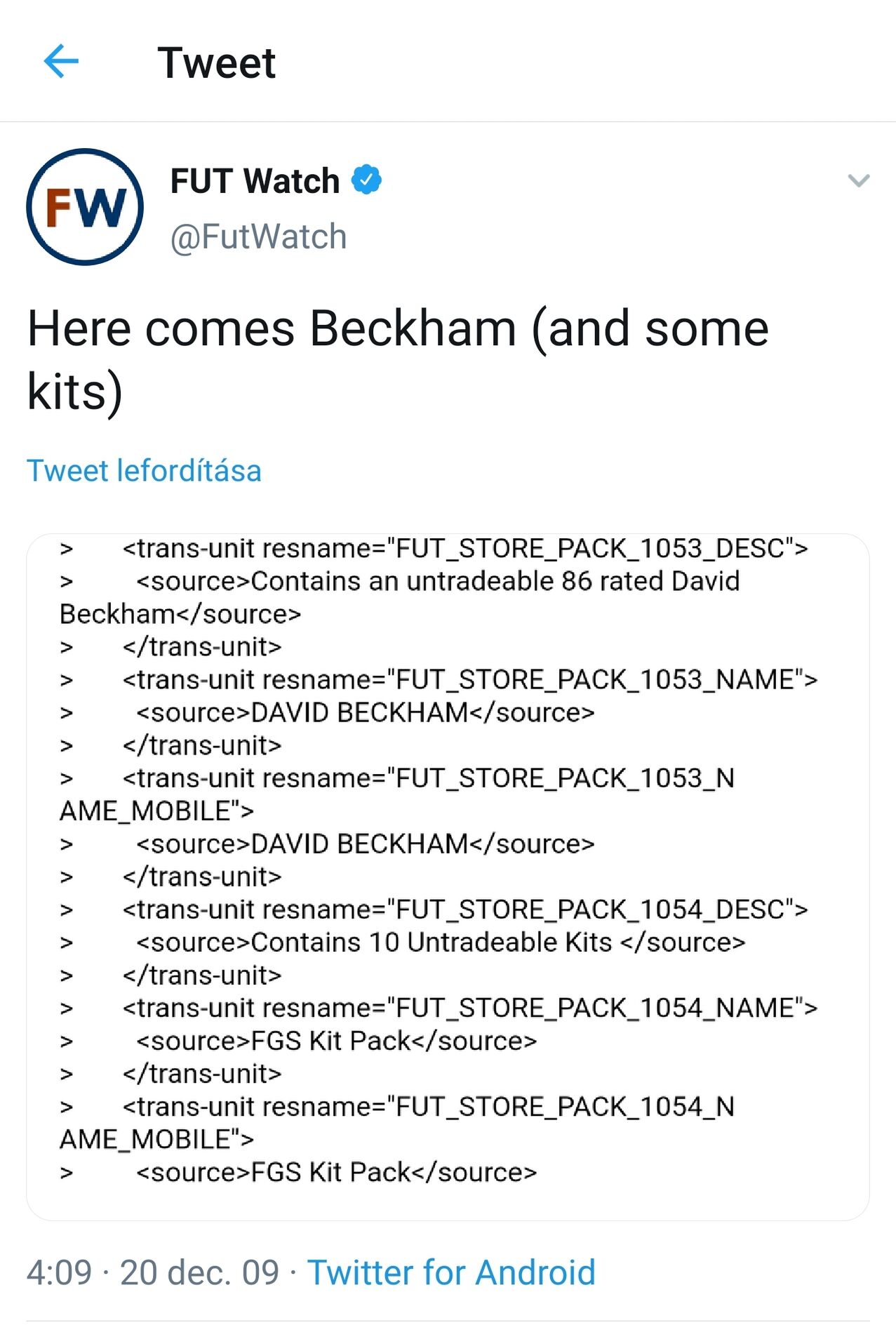Open FUT Watch display name
Viewport: 896px width, 1325px height.
(x=255, y=181)
